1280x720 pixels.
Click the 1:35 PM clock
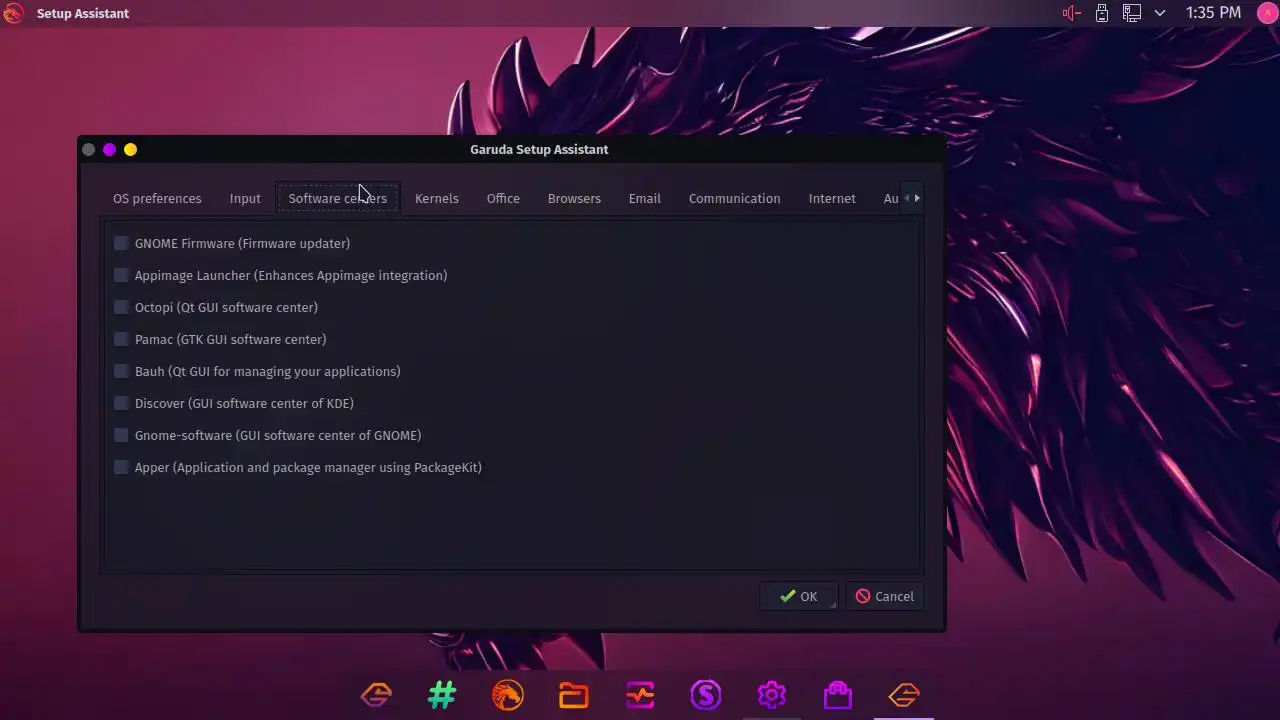[x=1213, y=13]
